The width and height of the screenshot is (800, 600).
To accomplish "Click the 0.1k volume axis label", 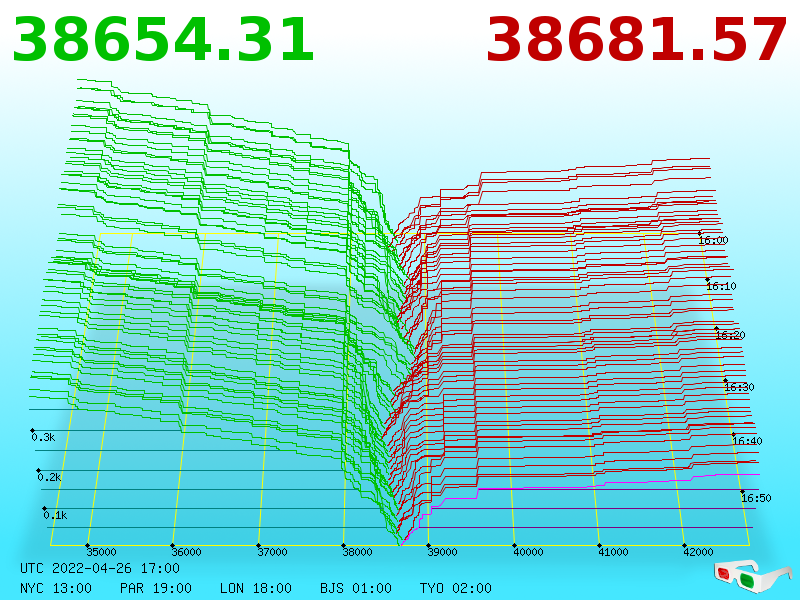I will point(55,515).
